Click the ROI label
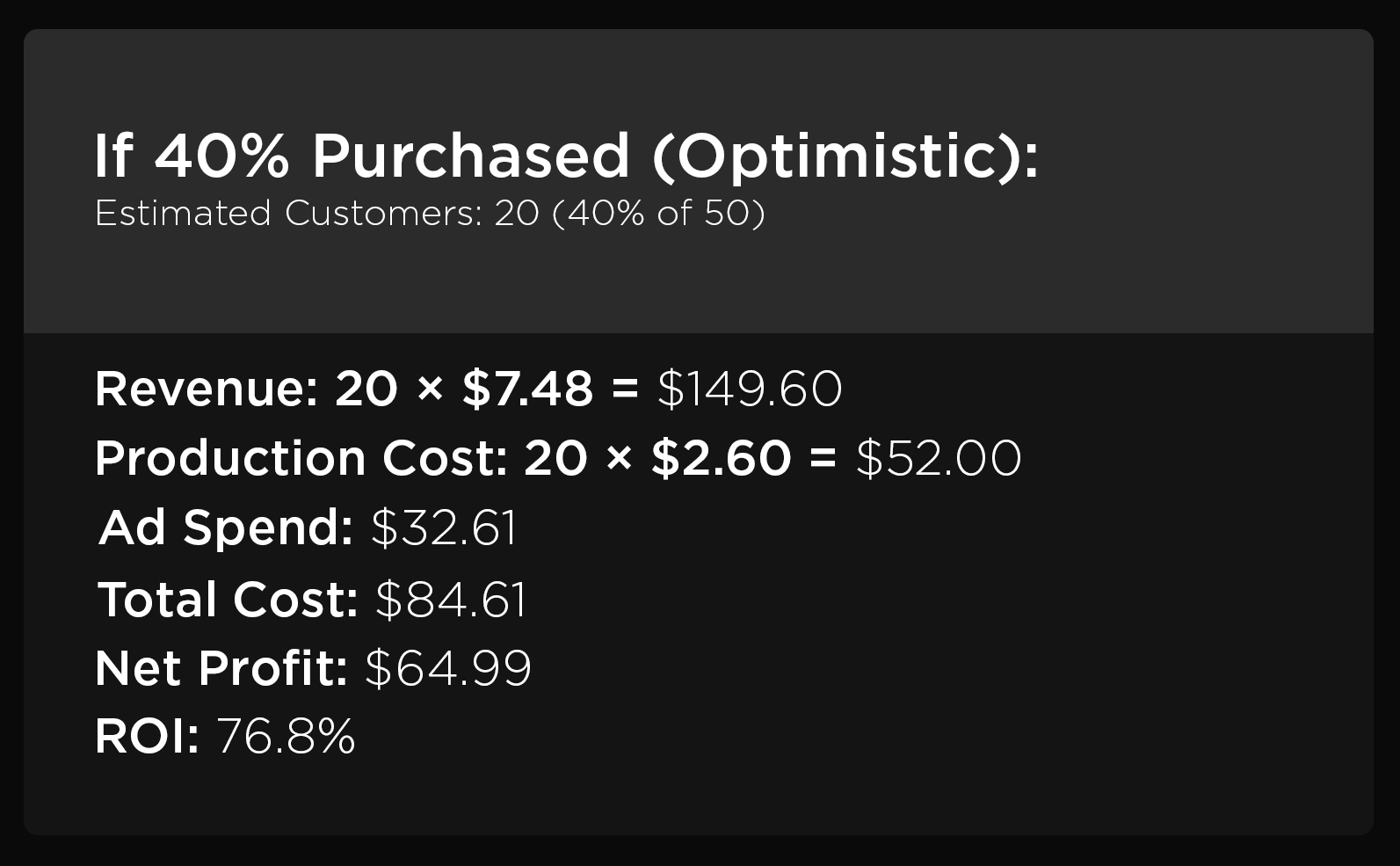 click(147, 737)
